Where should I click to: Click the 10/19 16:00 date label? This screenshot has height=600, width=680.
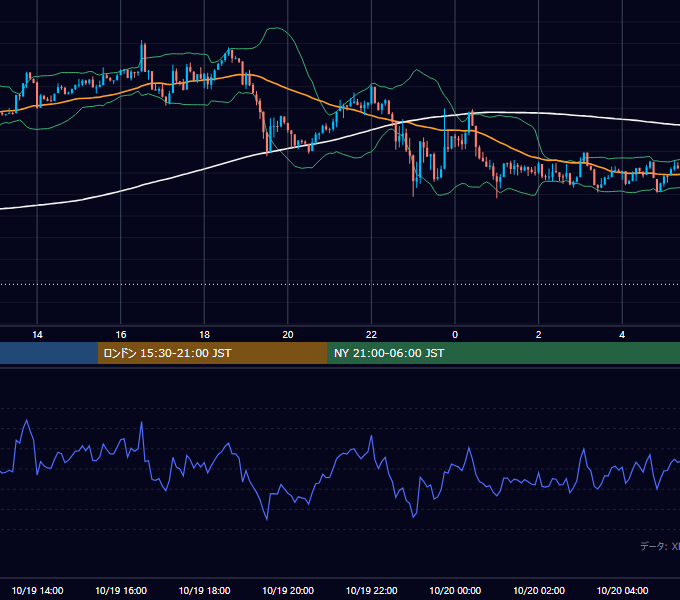(121, 590)
